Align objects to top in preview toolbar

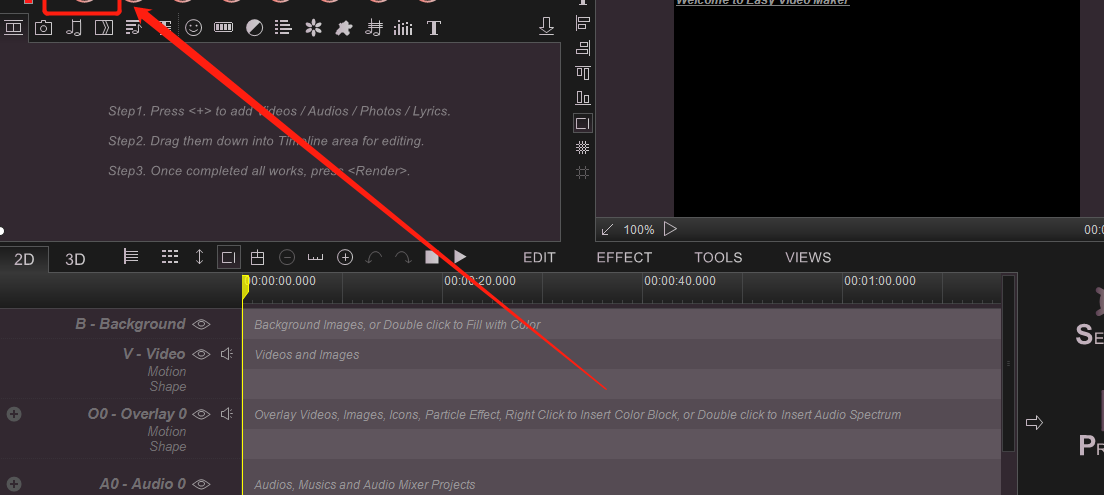tap(582, 73)
